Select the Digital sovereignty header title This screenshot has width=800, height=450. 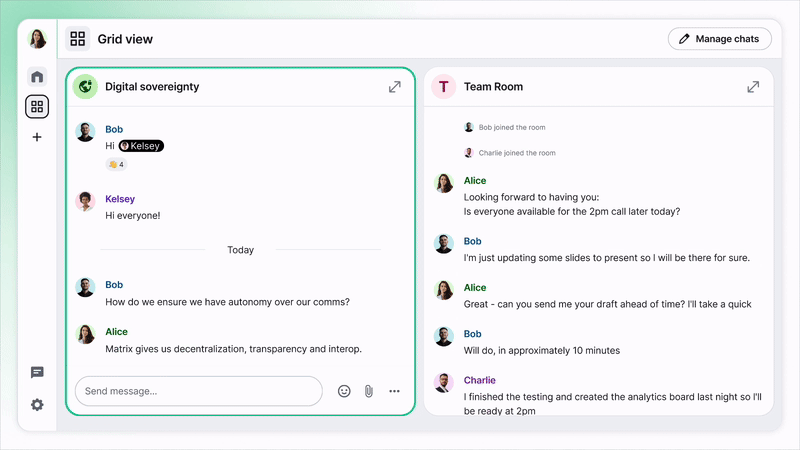152,87
